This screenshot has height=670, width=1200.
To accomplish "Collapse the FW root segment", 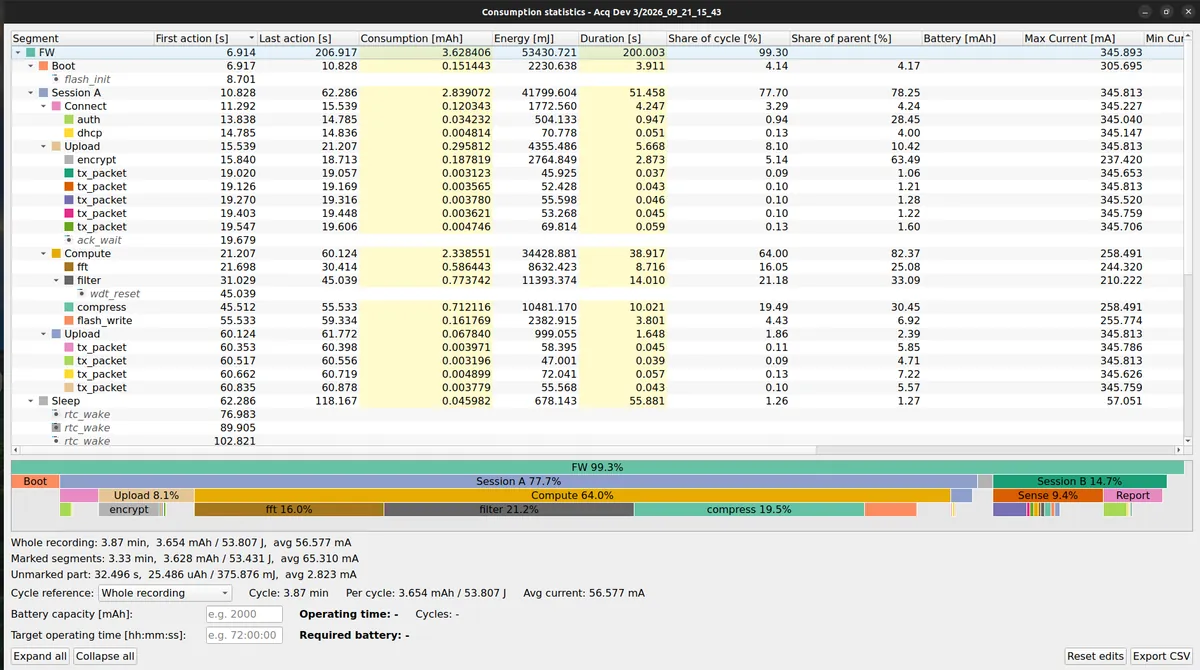I will tap(18, 52).
